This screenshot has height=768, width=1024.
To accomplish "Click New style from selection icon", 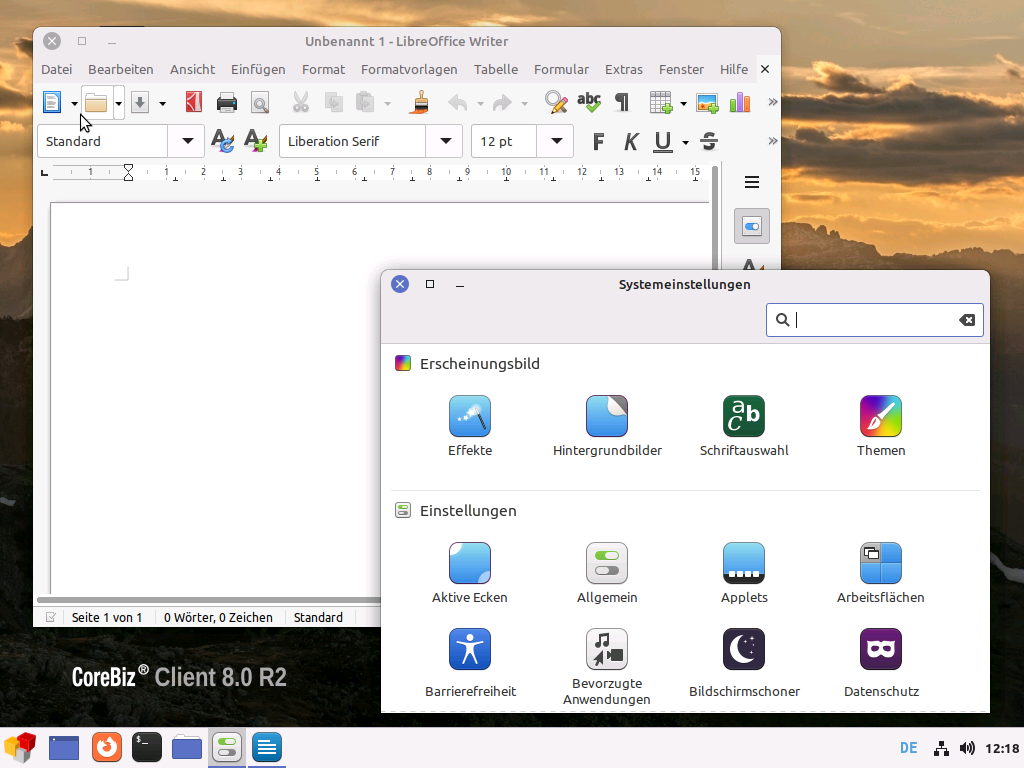I will (x=255, y=141).
